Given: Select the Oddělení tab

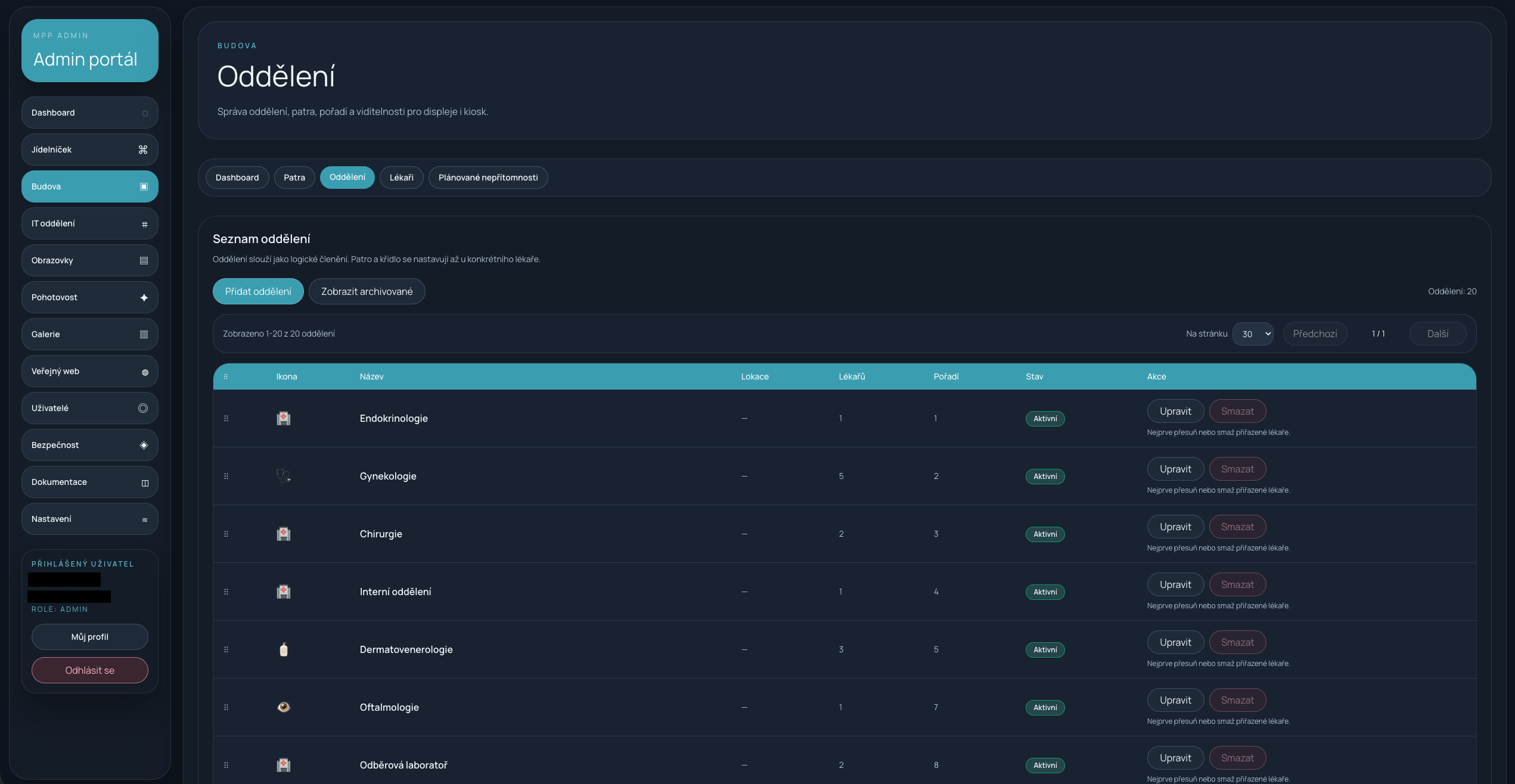Looking at the screenshot, I should click(347, 178).
